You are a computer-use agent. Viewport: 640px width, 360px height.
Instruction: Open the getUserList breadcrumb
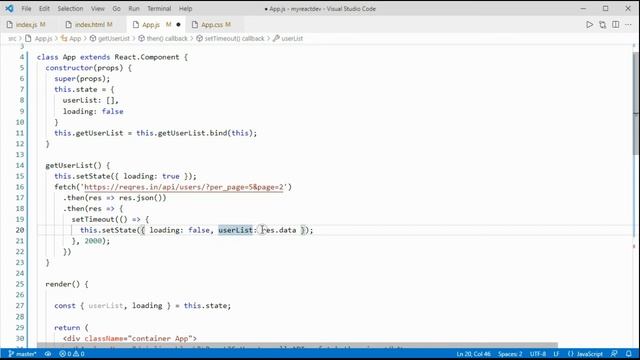coord(109,38)
